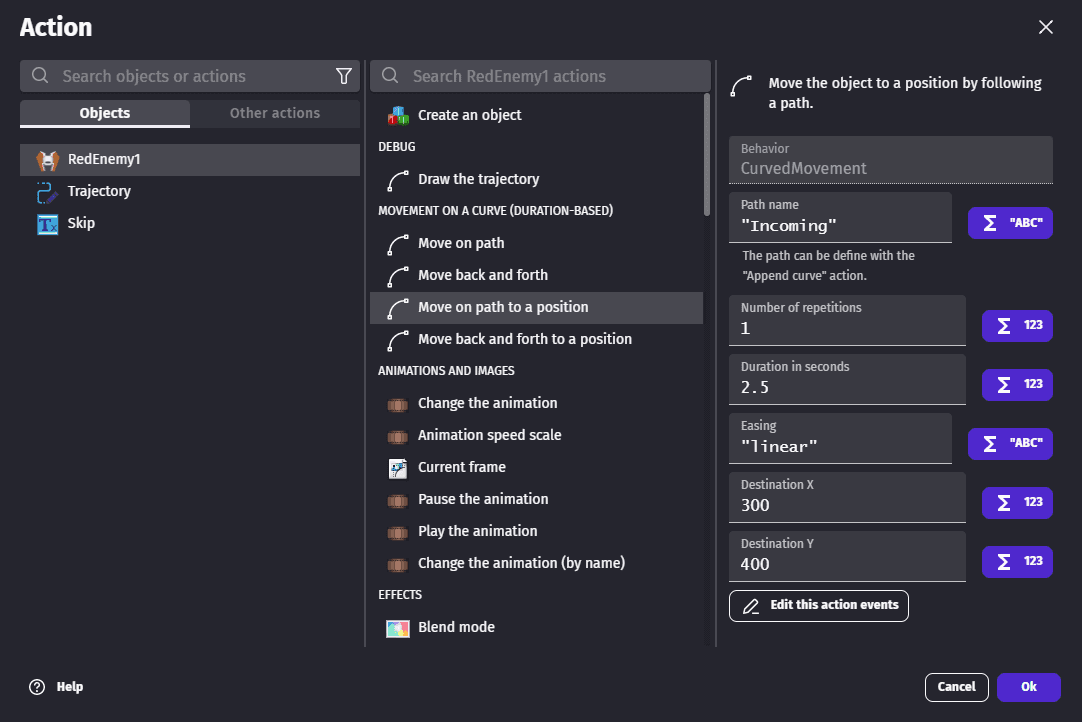Image resolution: width=1082 pixels, height=722 pixels.
Task: Click the filter icon in object search
Action: coord(343,76)
